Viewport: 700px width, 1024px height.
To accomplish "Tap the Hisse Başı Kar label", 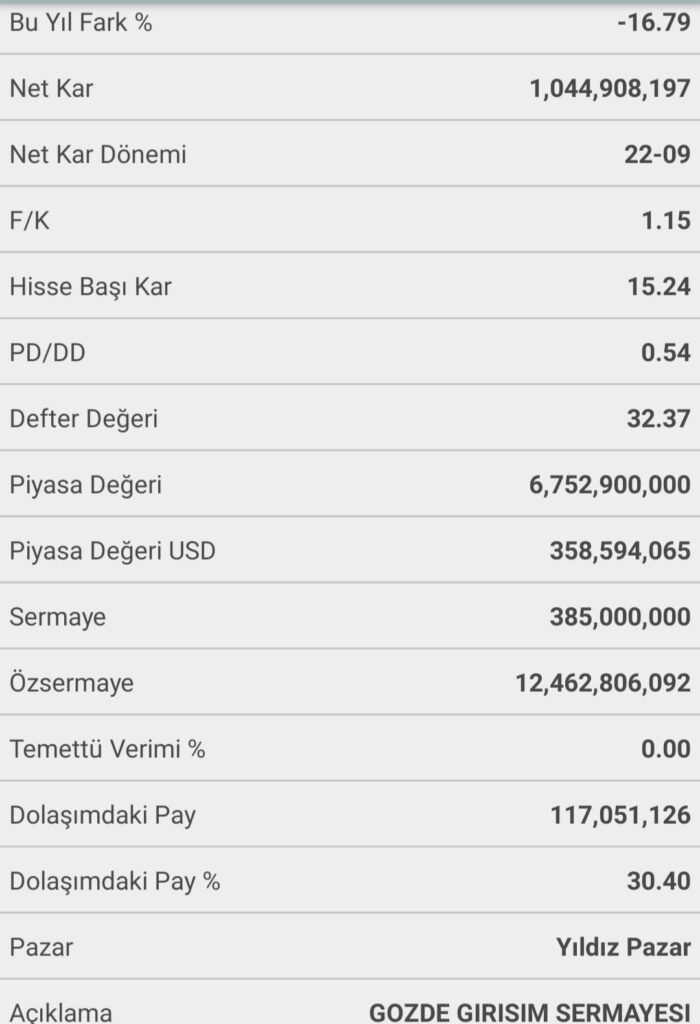I will (x=90, y=287).
